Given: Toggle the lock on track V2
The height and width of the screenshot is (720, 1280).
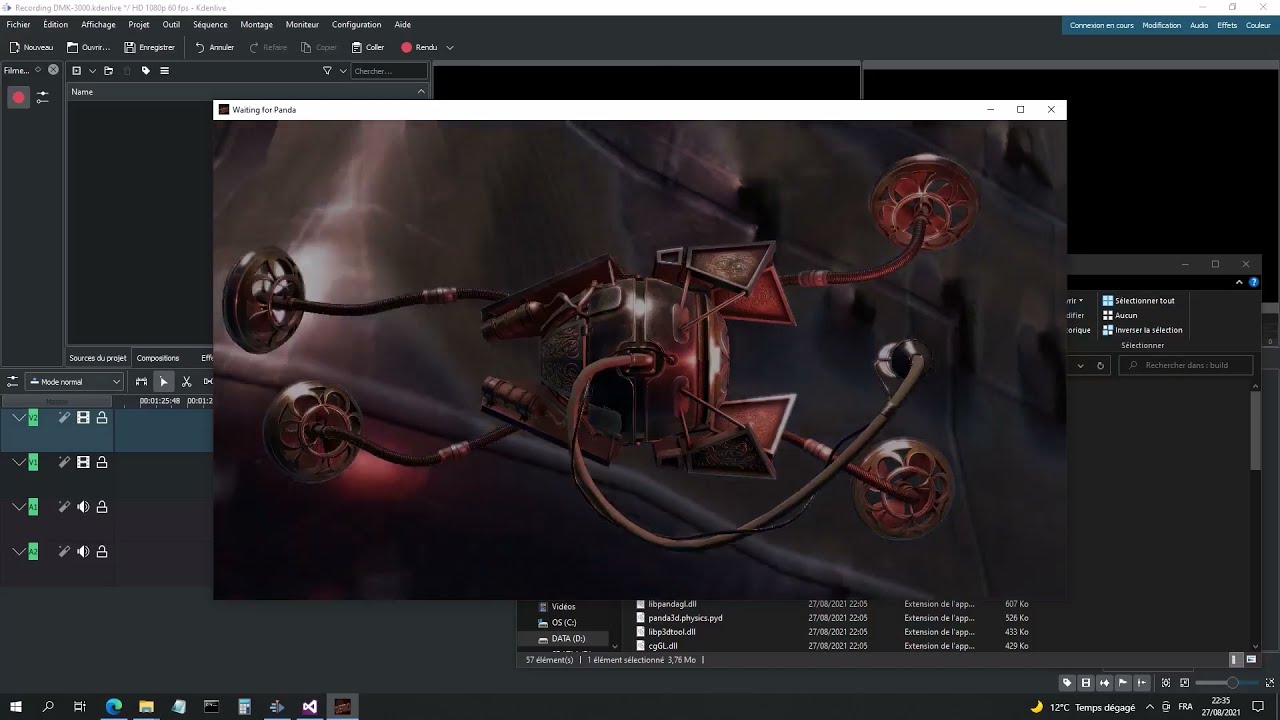Looking at the screenshot, I should coord(101,418).
